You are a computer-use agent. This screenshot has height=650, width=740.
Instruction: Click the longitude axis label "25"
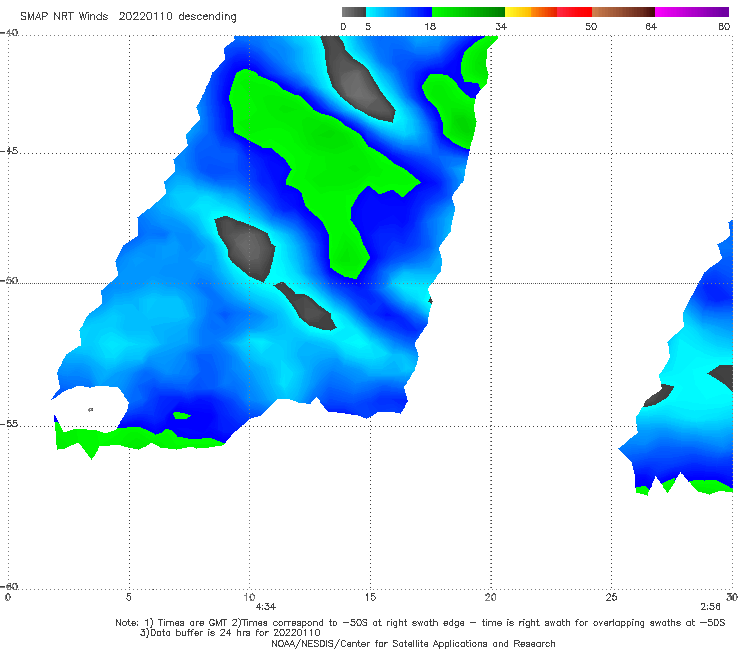(x=611, y=597)
